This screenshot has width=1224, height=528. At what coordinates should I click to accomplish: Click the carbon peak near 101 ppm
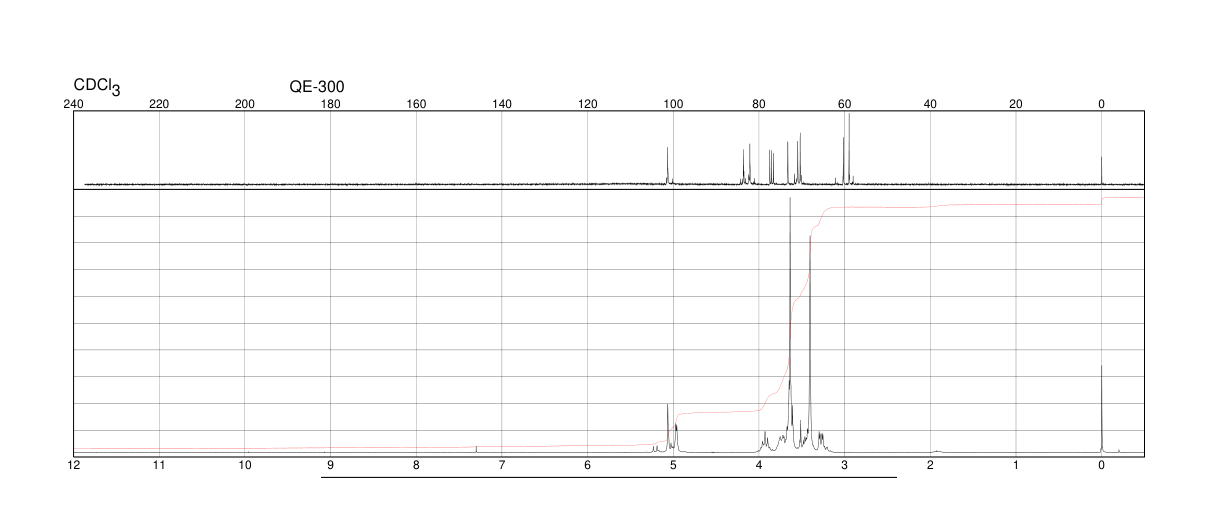coord(667,166)
